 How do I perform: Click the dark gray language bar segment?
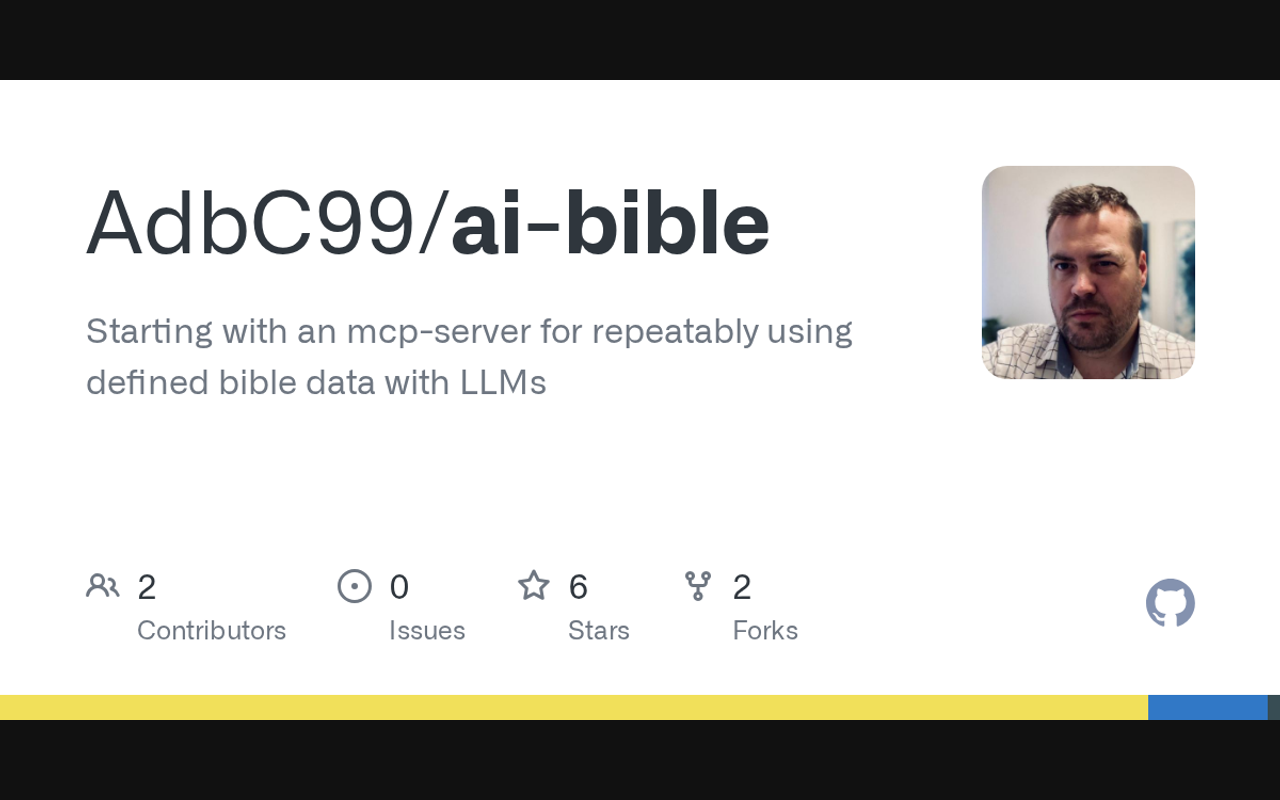1274,707
